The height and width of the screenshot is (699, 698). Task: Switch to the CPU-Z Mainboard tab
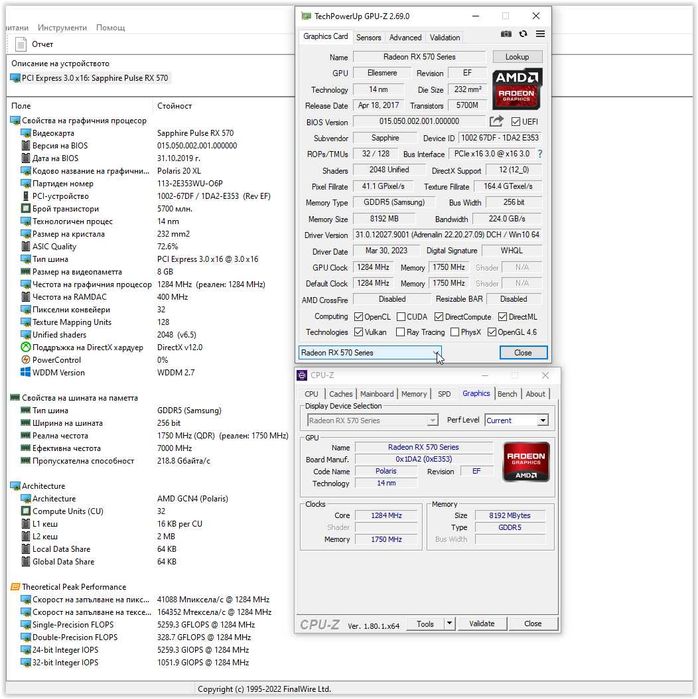click(377, 394)
